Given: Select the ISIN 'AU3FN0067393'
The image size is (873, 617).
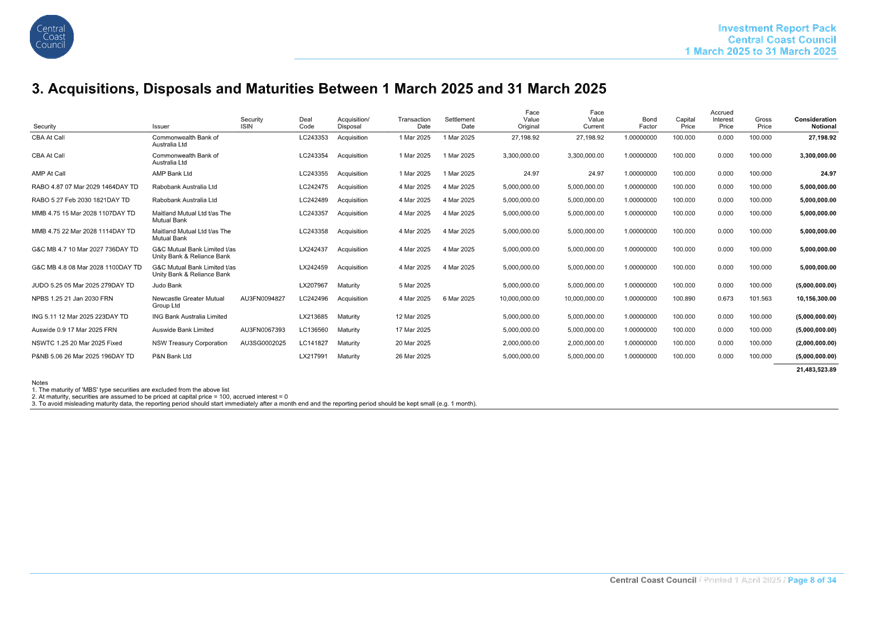Looking at the screenshot, I should [x=263, y=330].
